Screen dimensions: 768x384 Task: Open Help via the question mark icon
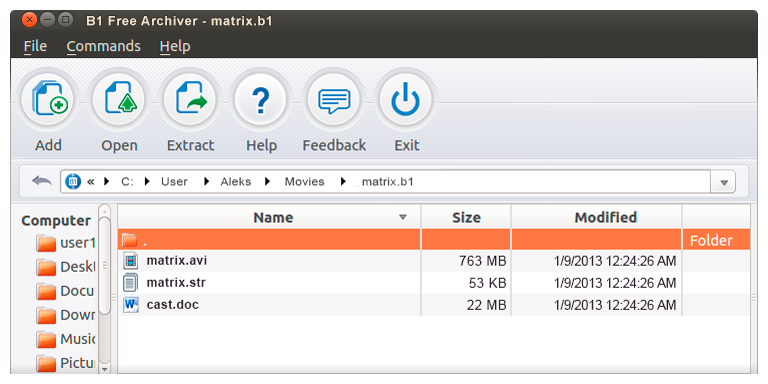pos(261,100)
